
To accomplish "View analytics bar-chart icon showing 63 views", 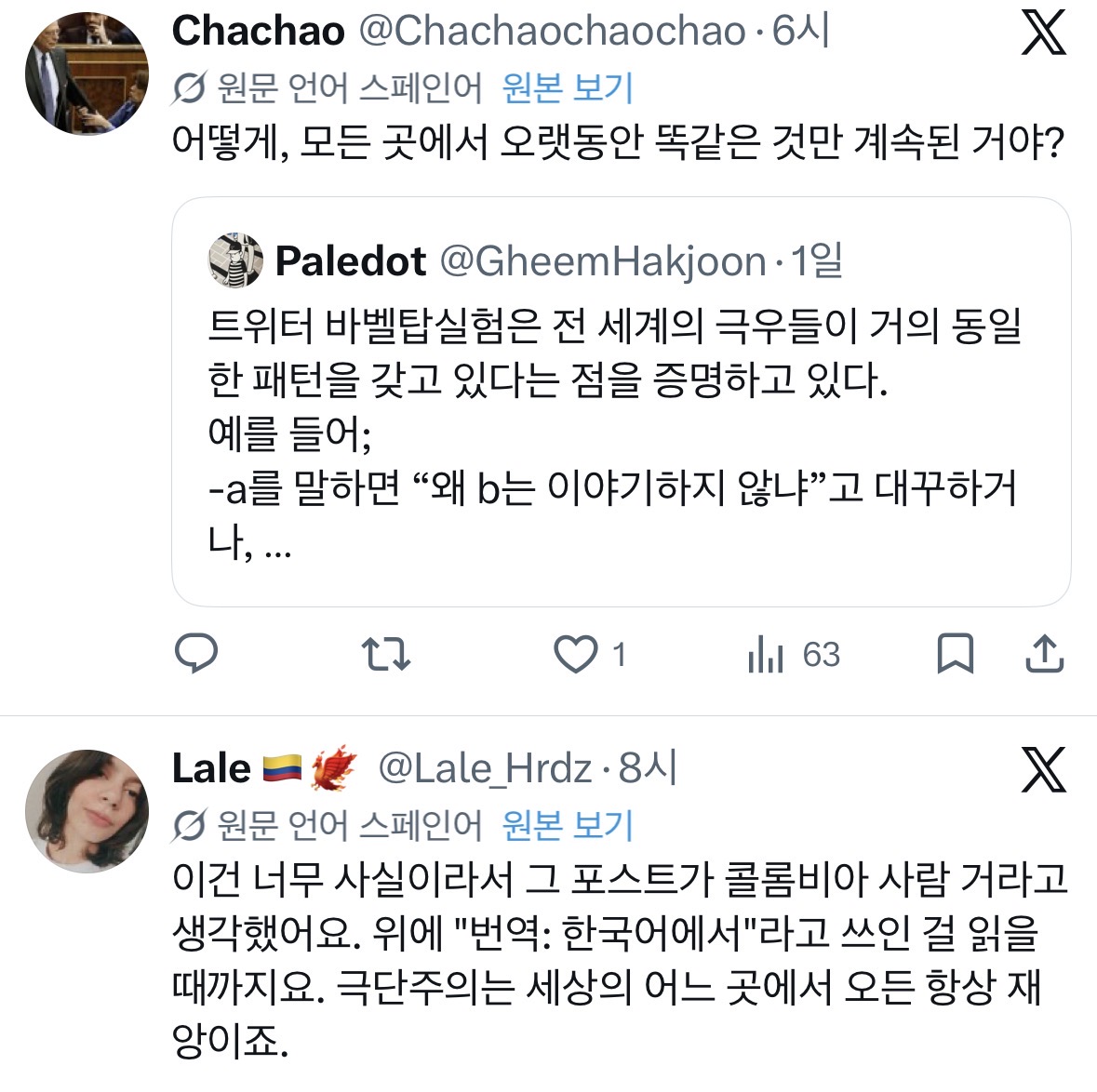I will click(x=766, y=655).
